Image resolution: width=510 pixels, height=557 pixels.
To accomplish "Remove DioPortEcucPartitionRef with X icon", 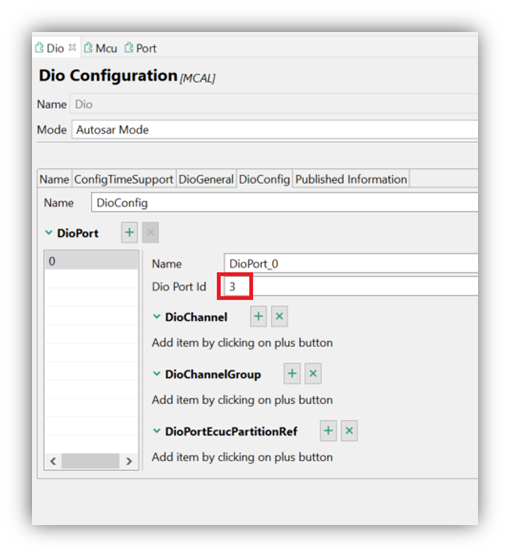I will tap(349, 431).
